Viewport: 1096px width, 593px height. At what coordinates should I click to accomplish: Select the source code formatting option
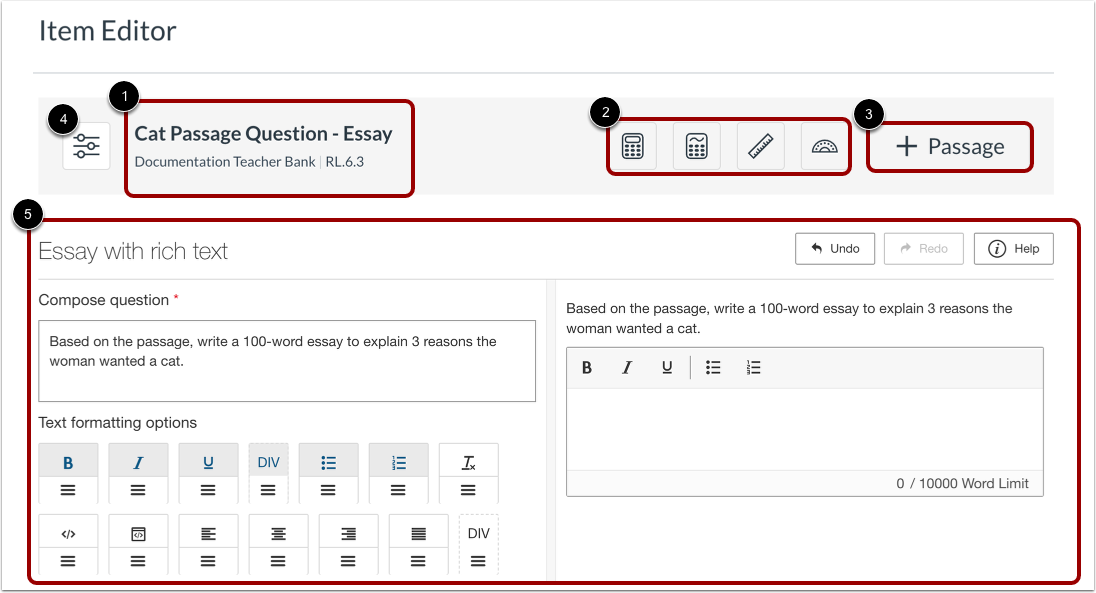point(68,532)
